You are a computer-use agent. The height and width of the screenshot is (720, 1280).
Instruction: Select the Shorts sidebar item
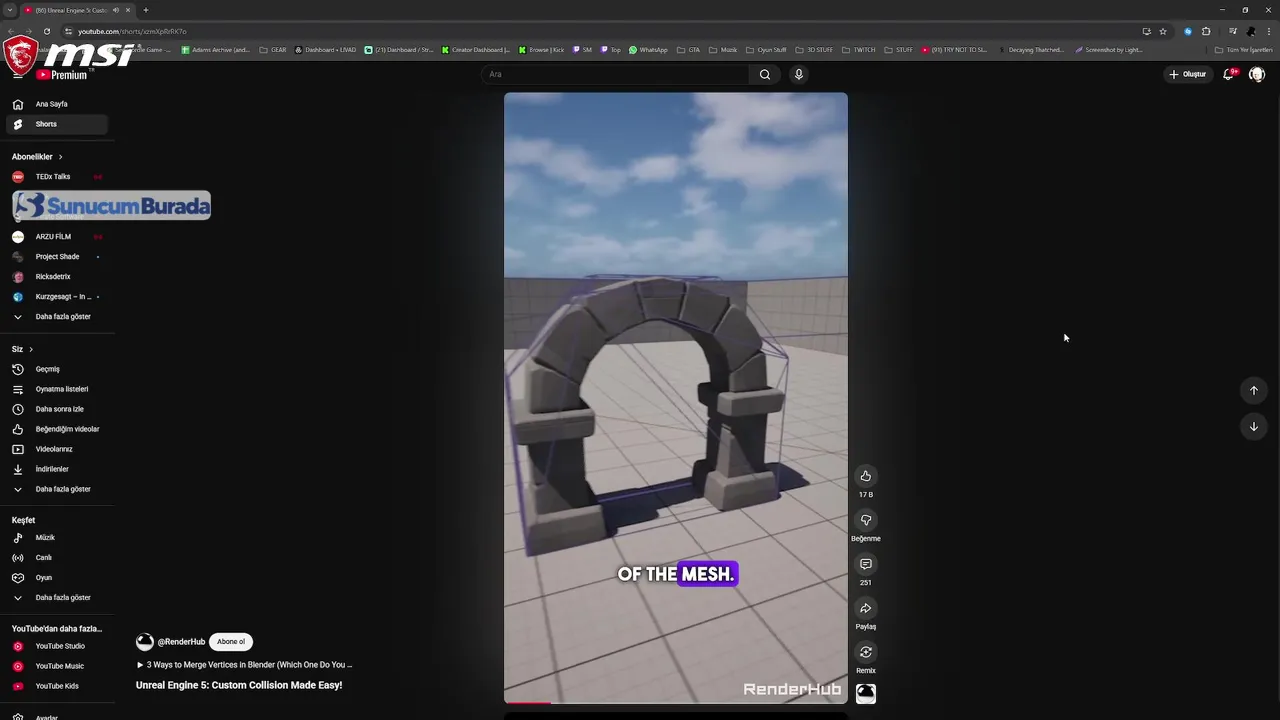57,124
